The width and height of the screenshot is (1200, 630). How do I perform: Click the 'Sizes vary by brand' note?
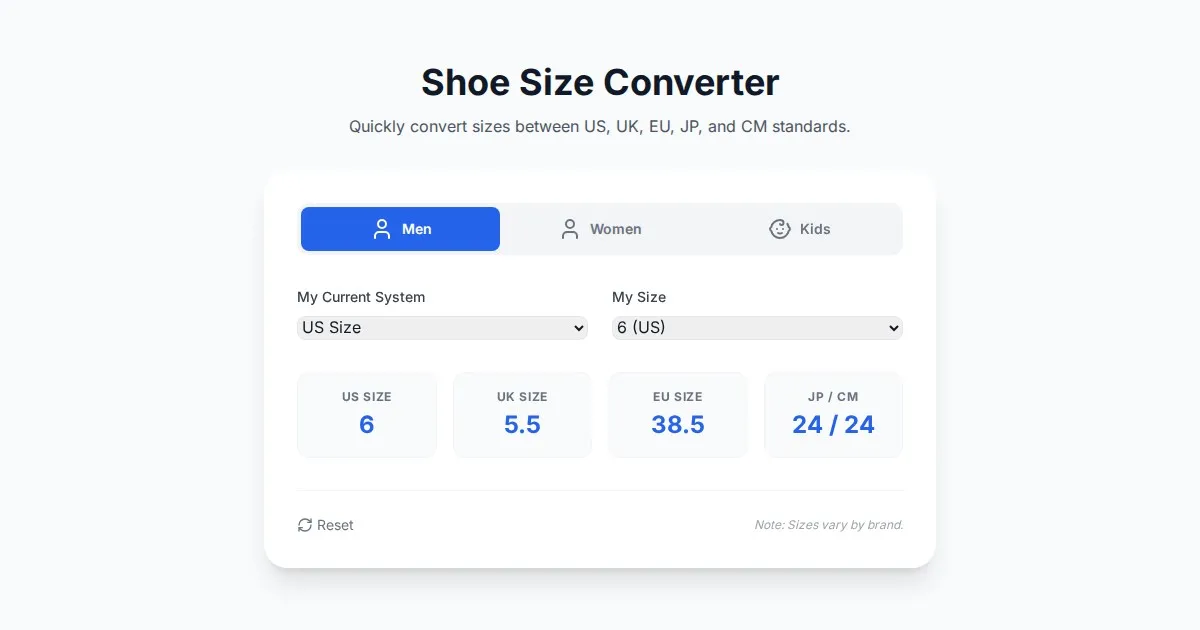[x=829, y=525]
